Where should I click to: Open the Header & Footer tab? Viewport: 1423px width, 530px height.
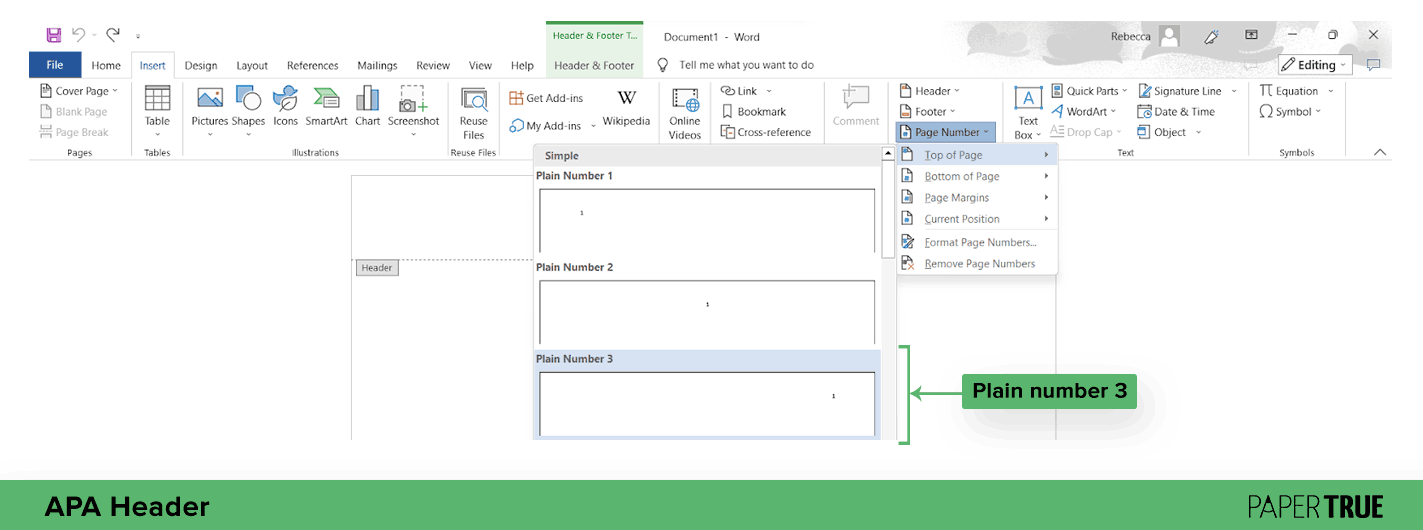coord(594,65)
